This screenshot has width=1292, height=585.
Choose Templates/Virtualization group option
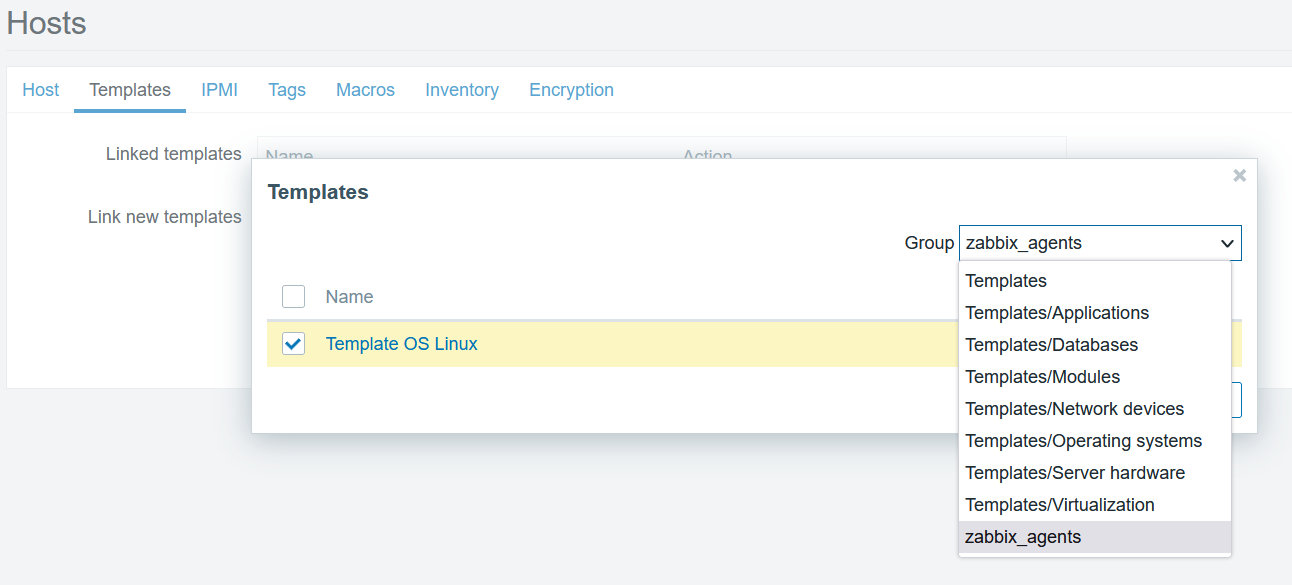coord(1060,504)
